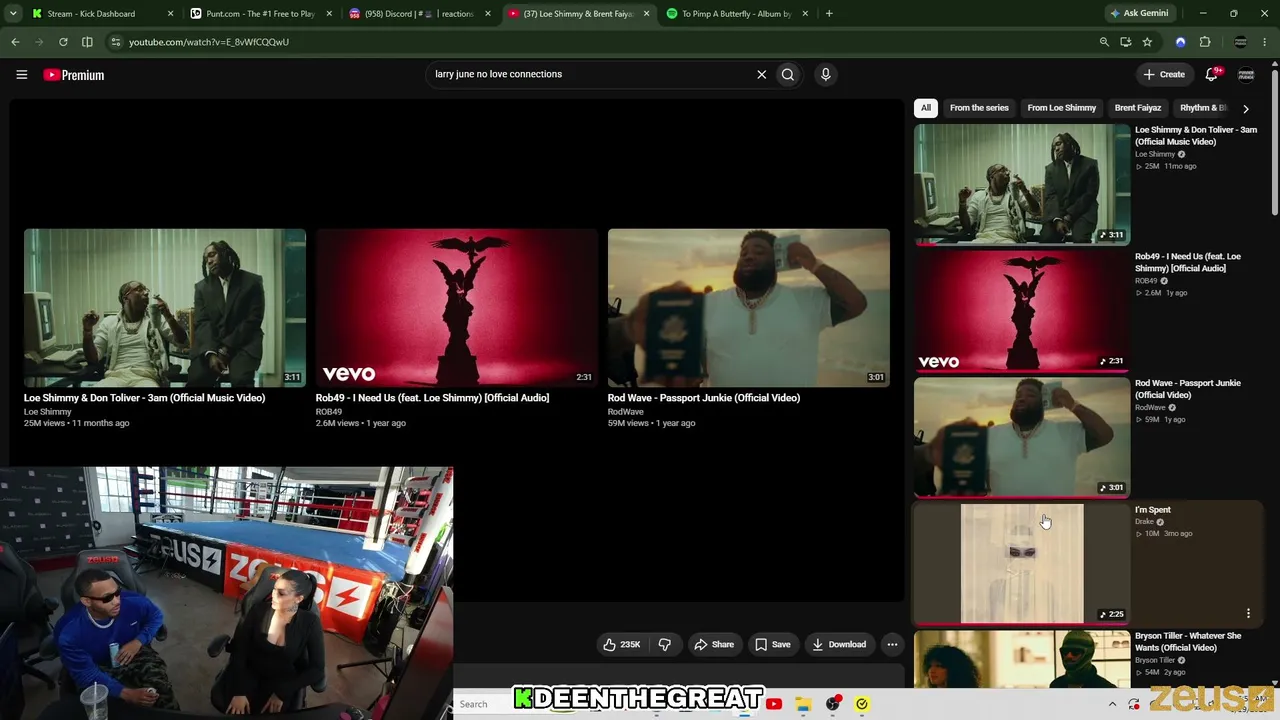
Task: Go to YouTube Premium home logo
Action: 74,75
